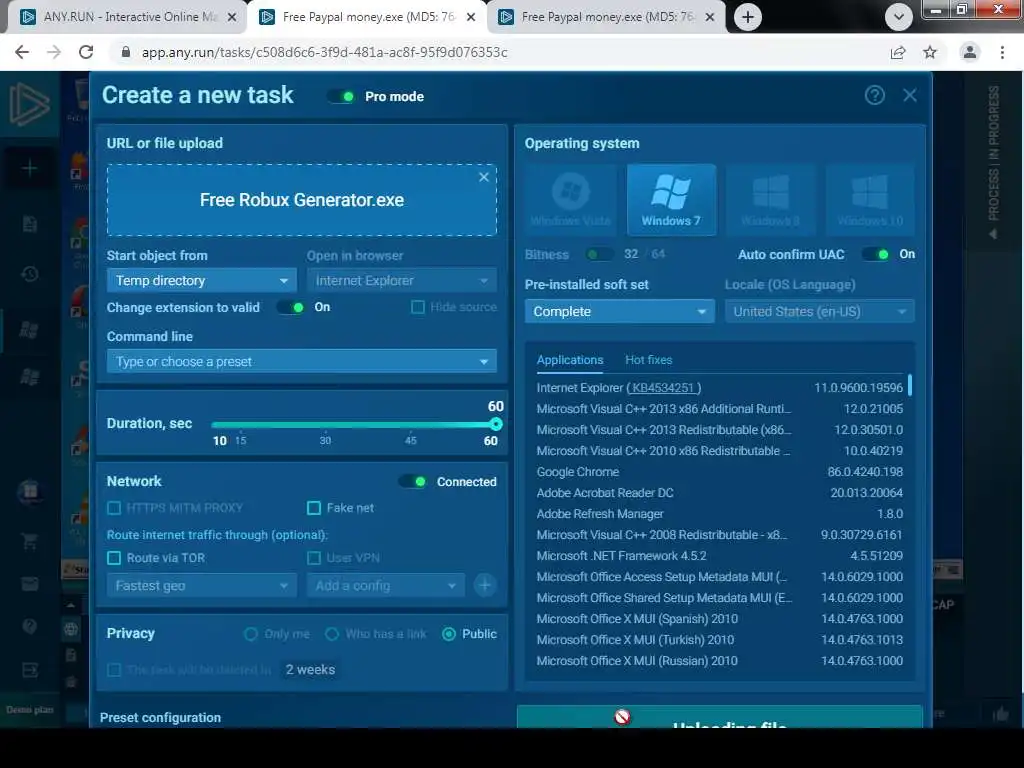
Task: Select Who has a link privacy option
Action: click(332, 633)
